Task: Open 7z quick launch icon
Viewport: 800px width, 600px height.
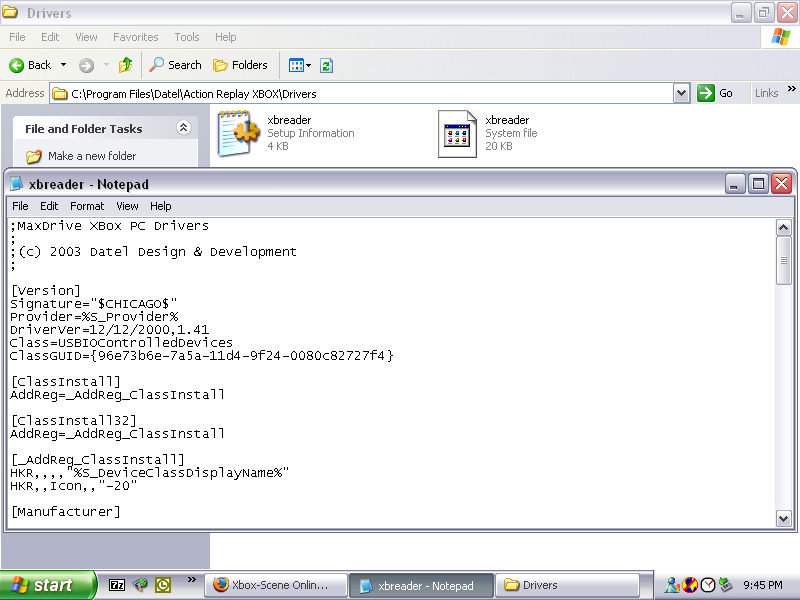Action: tap(117, 585)
